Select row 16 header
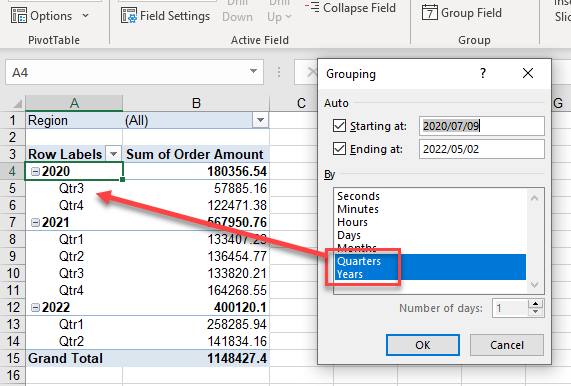571x386 pixels. click(x=12, y=375)
